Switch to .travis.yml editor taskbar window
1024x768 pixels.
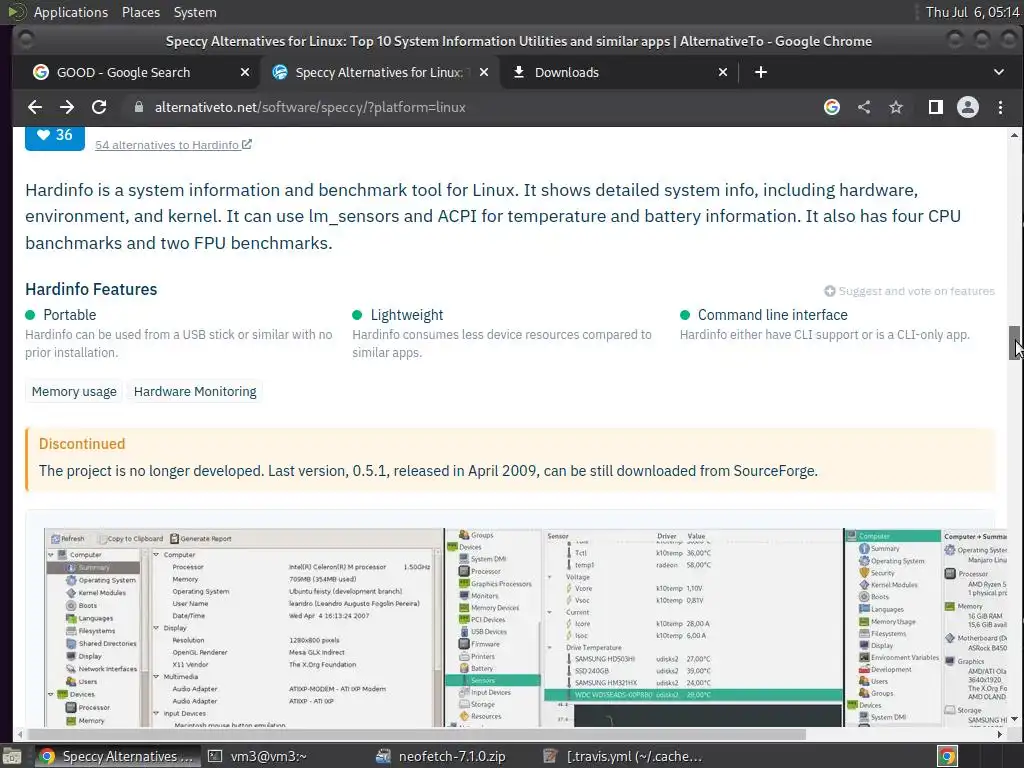coord(622,756)
